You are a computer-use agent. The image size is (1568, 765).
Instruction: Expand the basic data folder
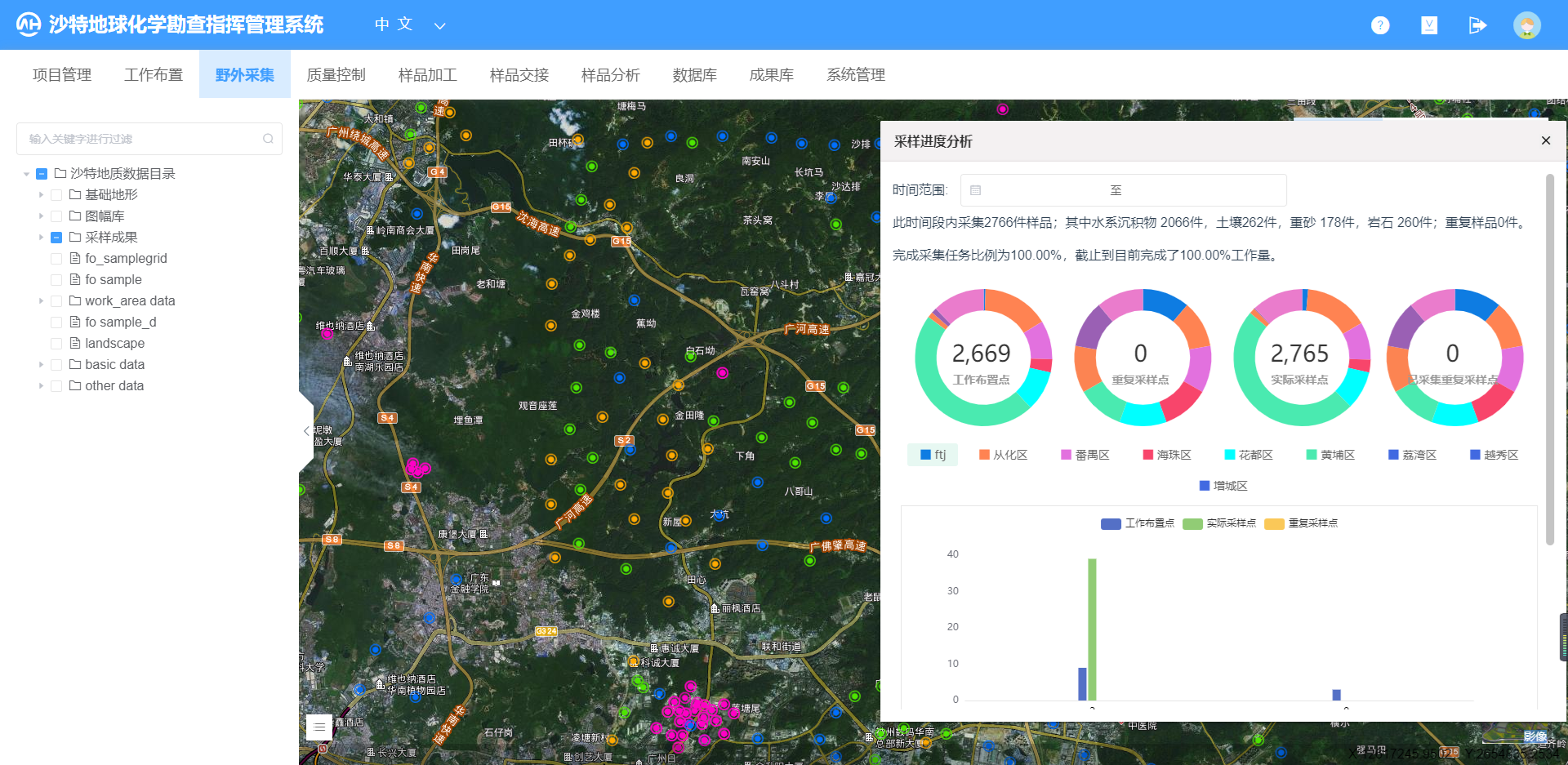coord(41,365)
